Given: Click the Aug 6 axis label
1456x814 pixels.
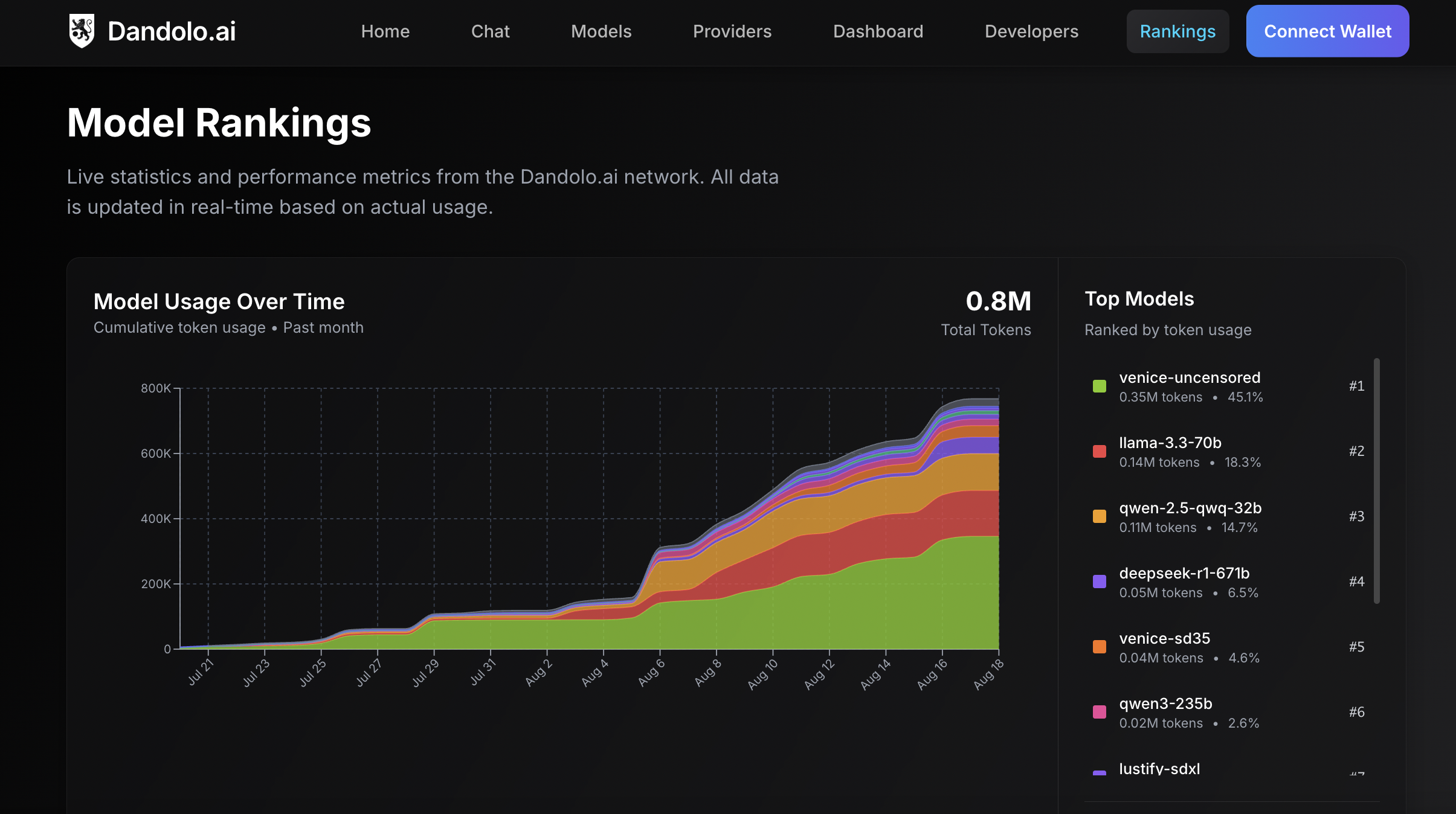Looking at the screenshot, I should click(651, 673).
